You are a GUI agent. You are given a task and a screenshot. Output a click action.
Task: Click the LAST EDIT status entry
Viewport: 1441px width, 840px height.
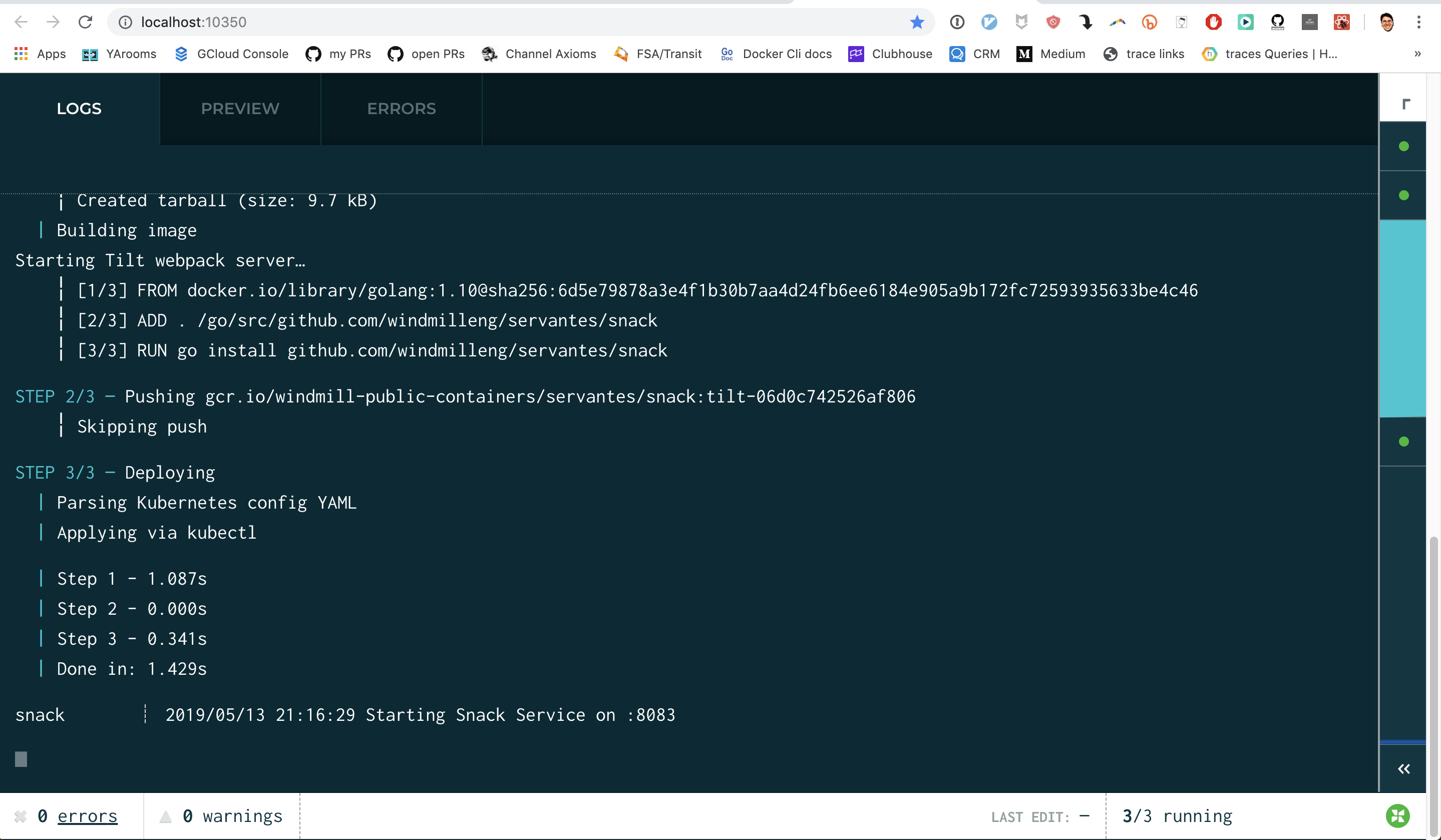pyautogui.click(x=1040, y=816)
